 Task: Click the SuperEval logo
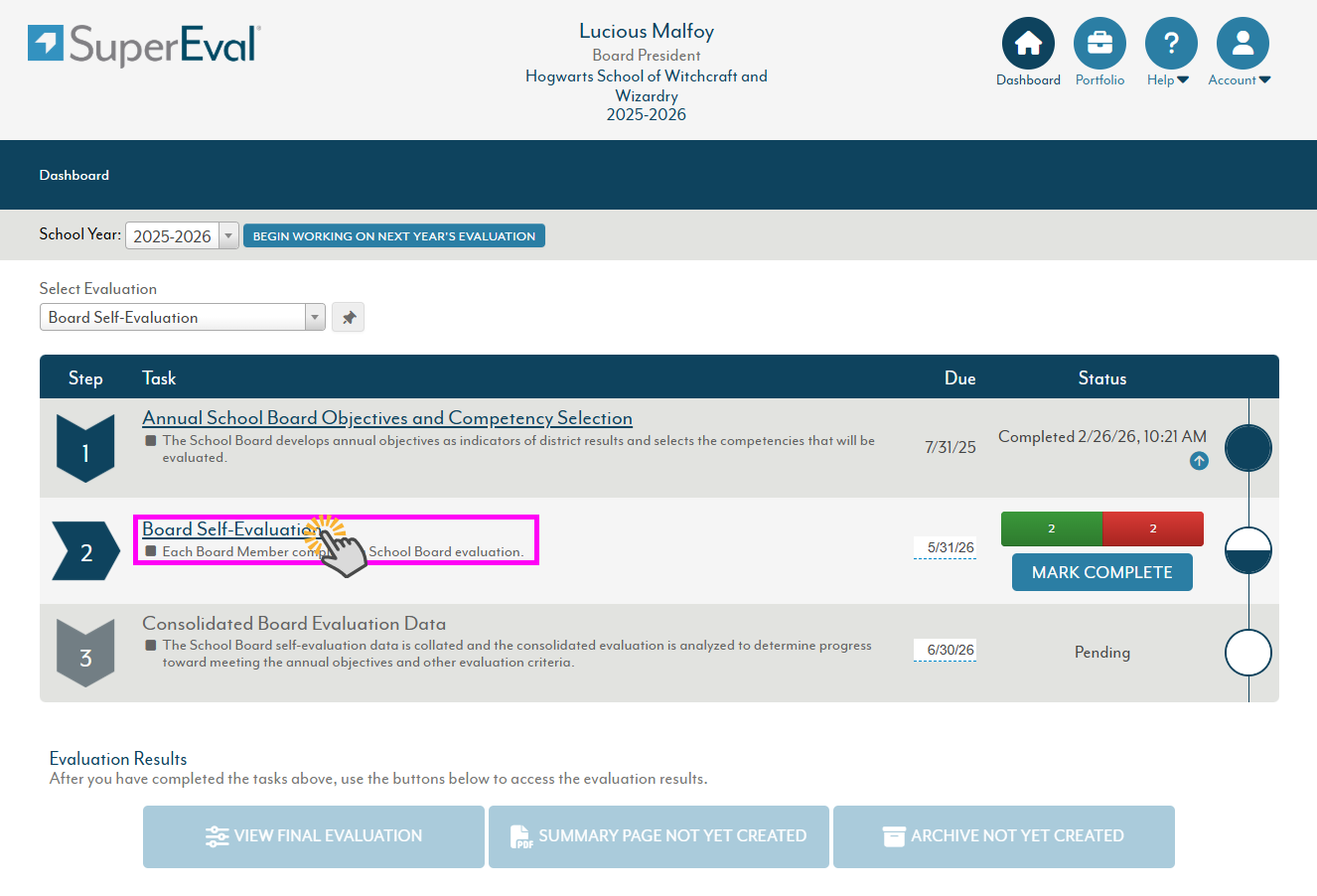click(145, 45)
